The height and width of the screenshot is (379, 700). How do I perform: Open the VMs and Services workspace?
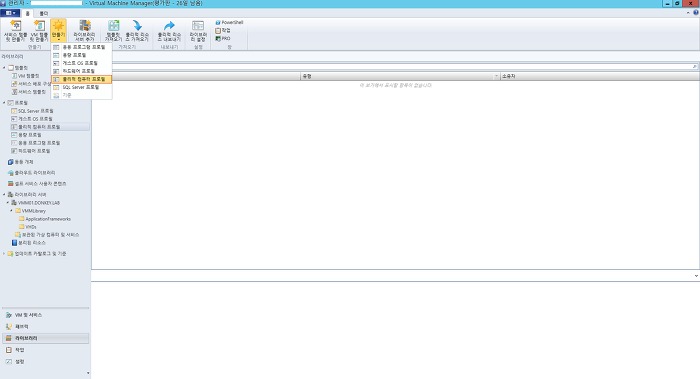(46, 315)
